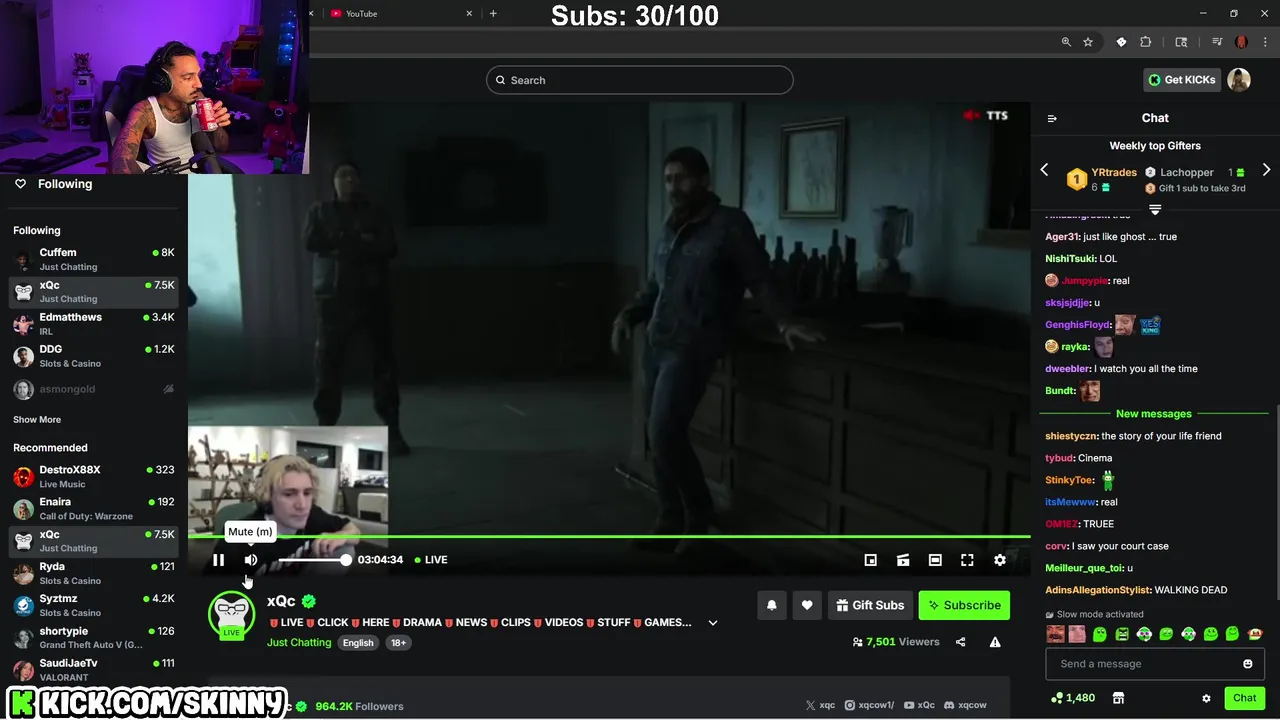Click the green Subscribe button

[964, 605]
